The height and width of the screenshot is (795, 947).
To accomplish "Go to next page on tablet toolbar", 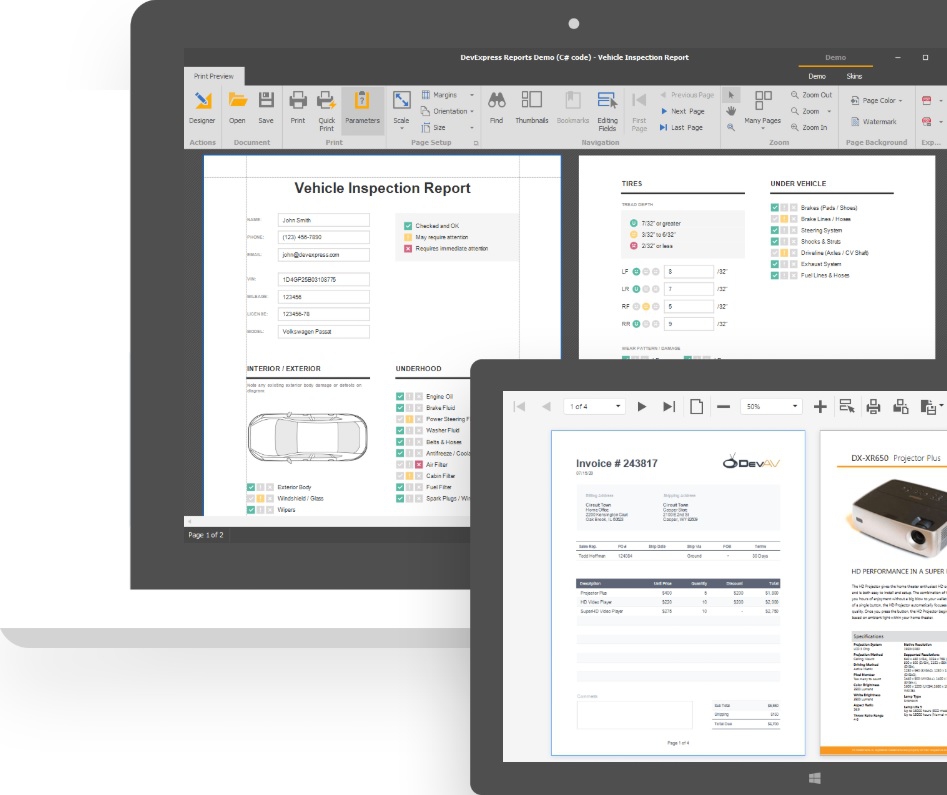I will coord(642,407).
